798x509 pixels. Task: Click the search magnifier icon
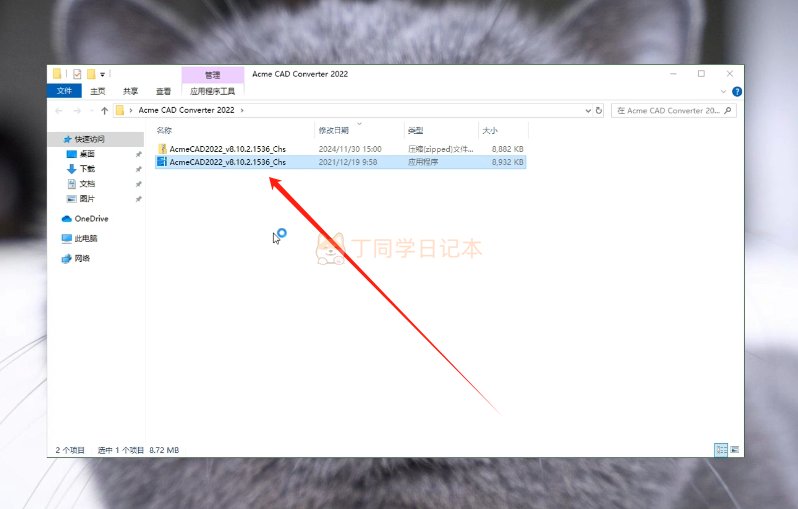pyautogui.click(x=728, y=110)
